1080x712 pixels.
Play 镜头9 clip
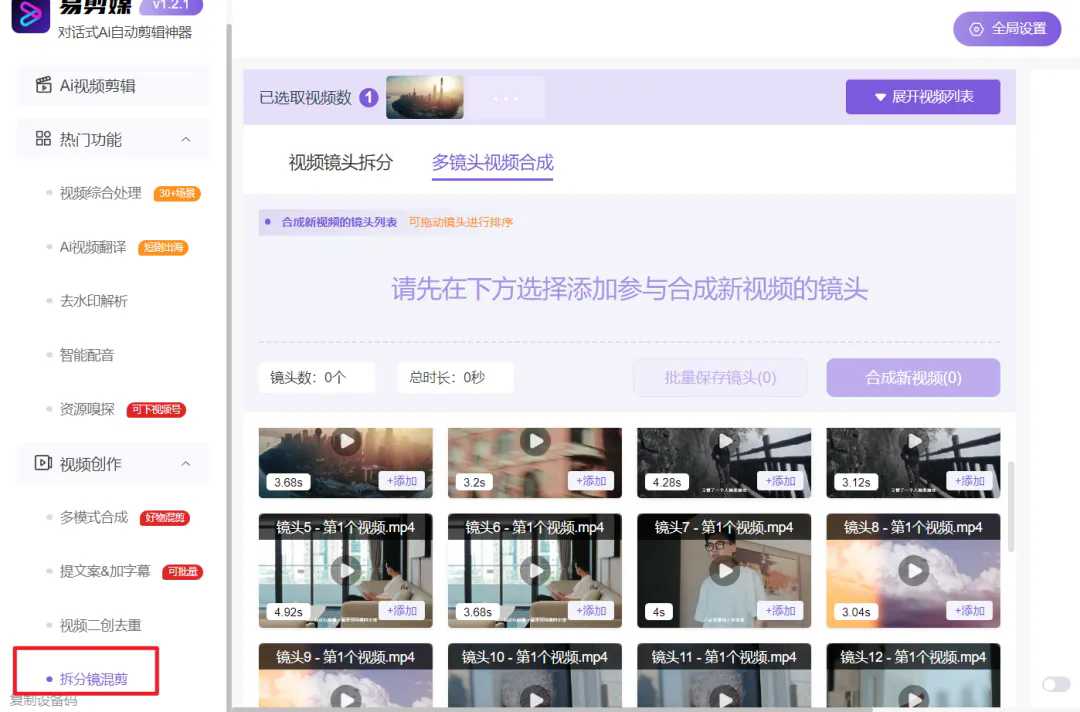[346, 697]
